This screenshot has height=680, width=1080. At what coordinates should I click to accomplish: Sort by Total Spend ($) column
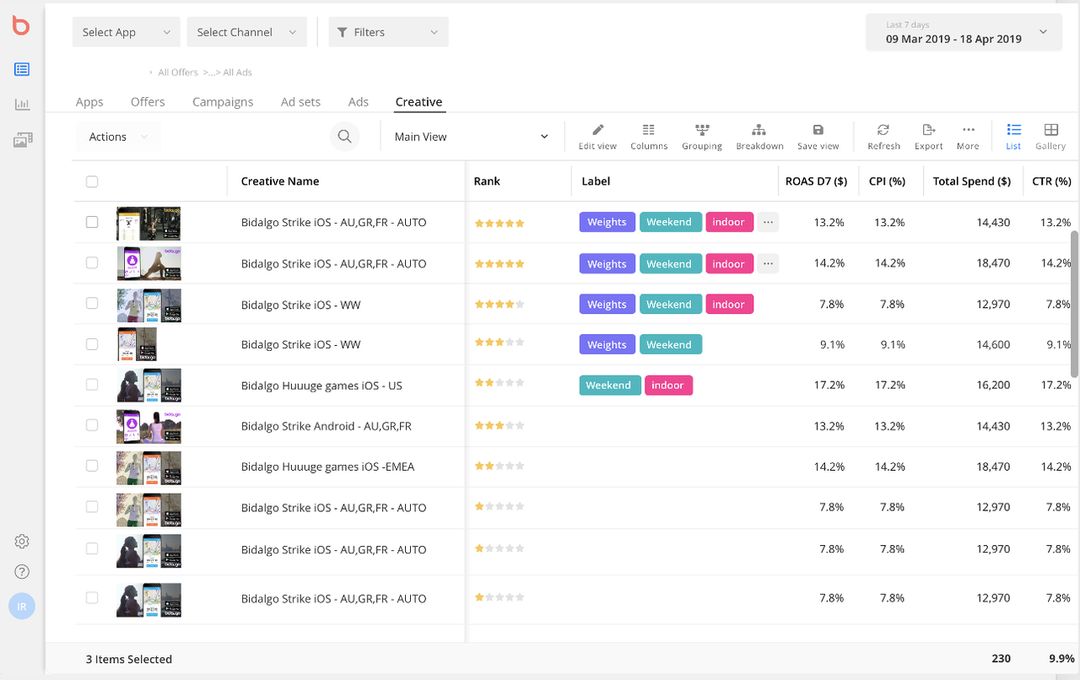coord(972,181)
